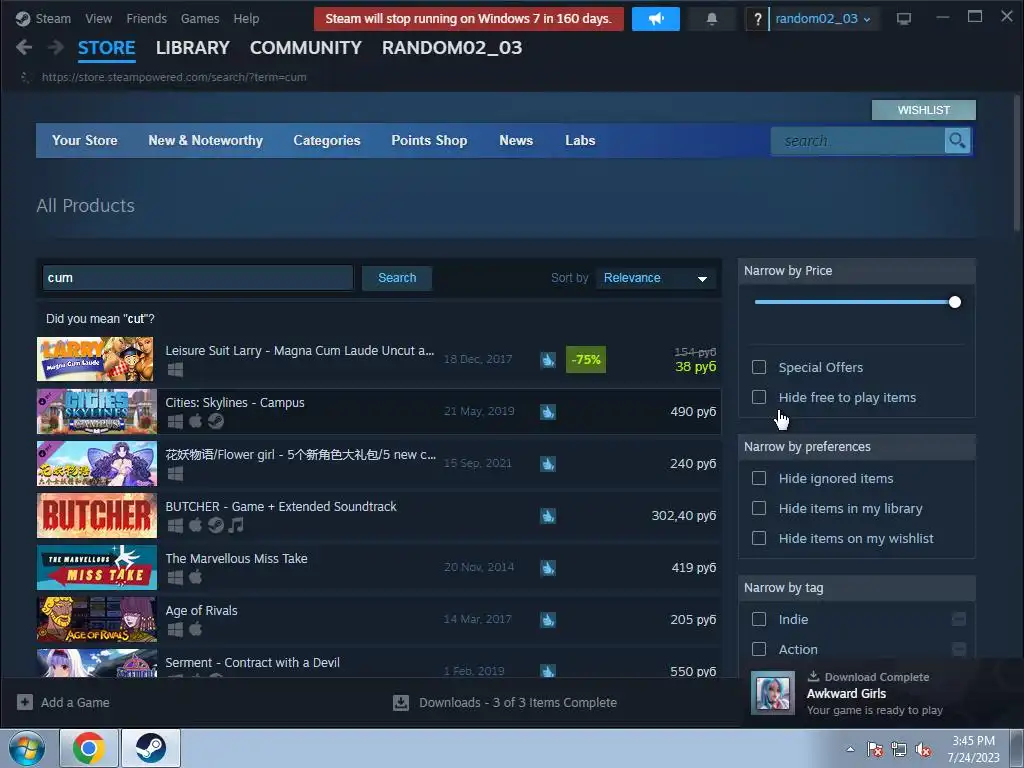Screen dimensions: 1024x768
Task: Enable the Special Offers checkbox
Action: 759,367
